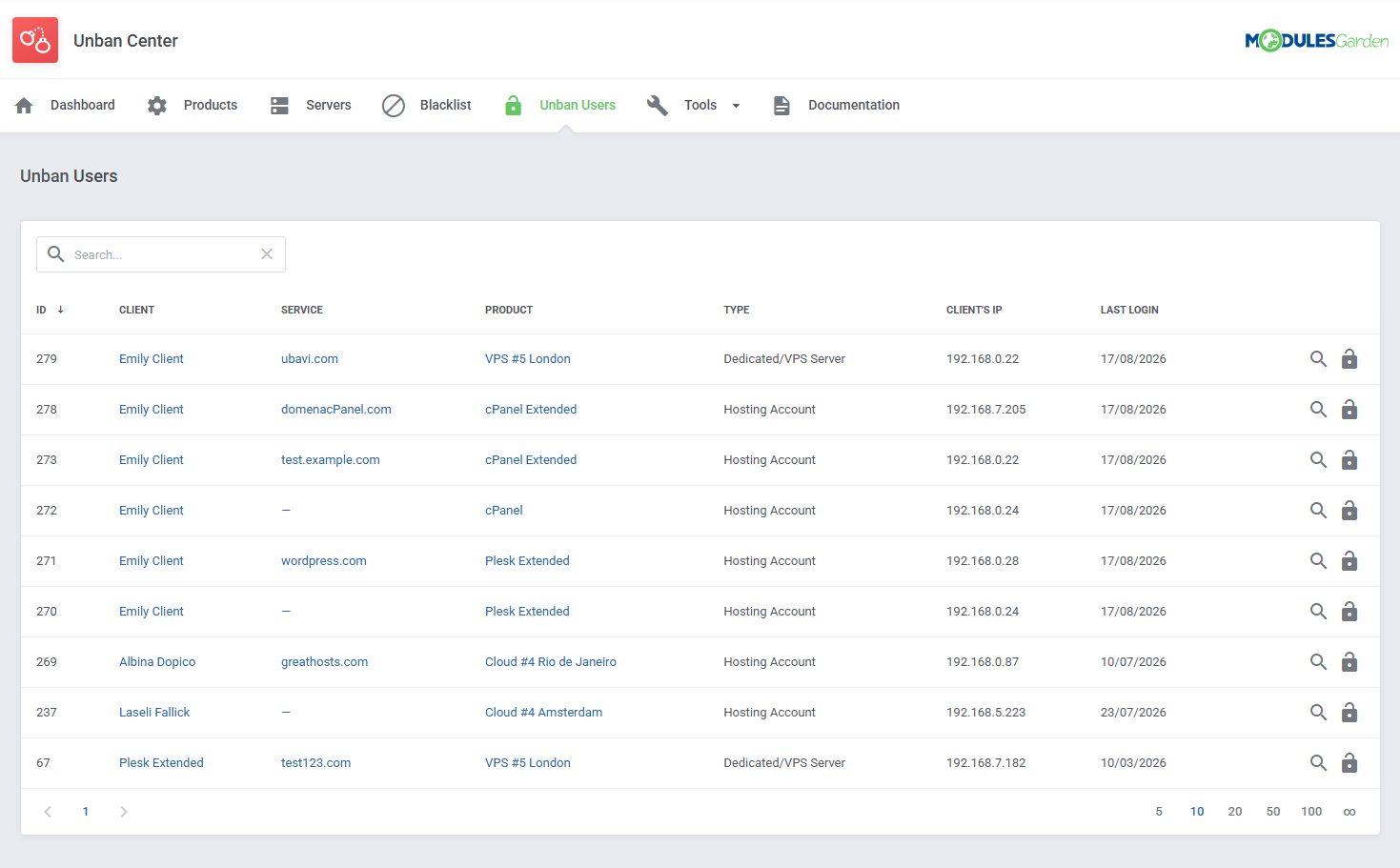Open Albina Dopico client profile
The width and height of the screenshot is (1400, 868).
pos(157,662)
